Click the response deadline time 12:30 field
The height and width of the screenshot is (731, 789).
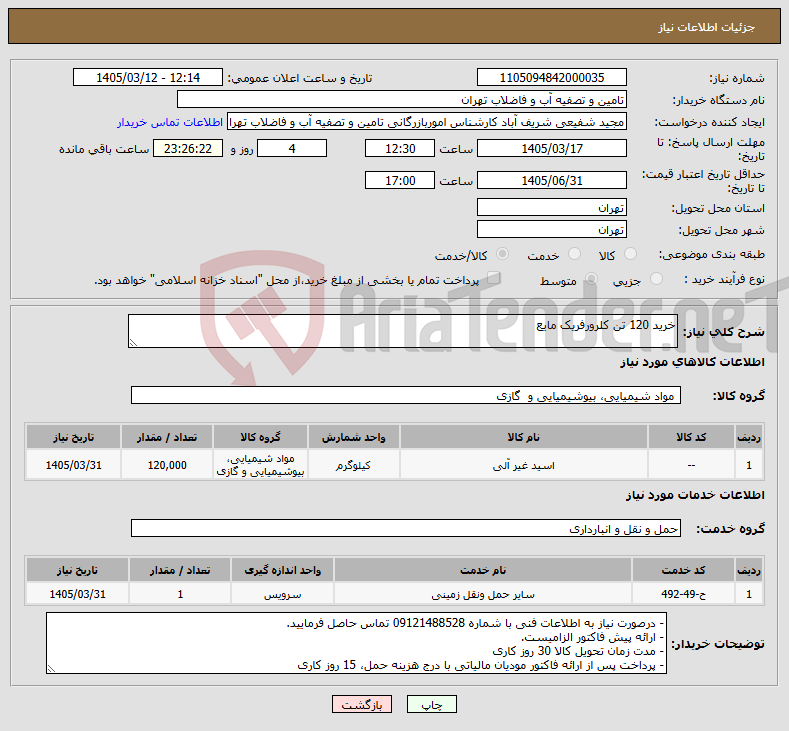click(400, 148)
